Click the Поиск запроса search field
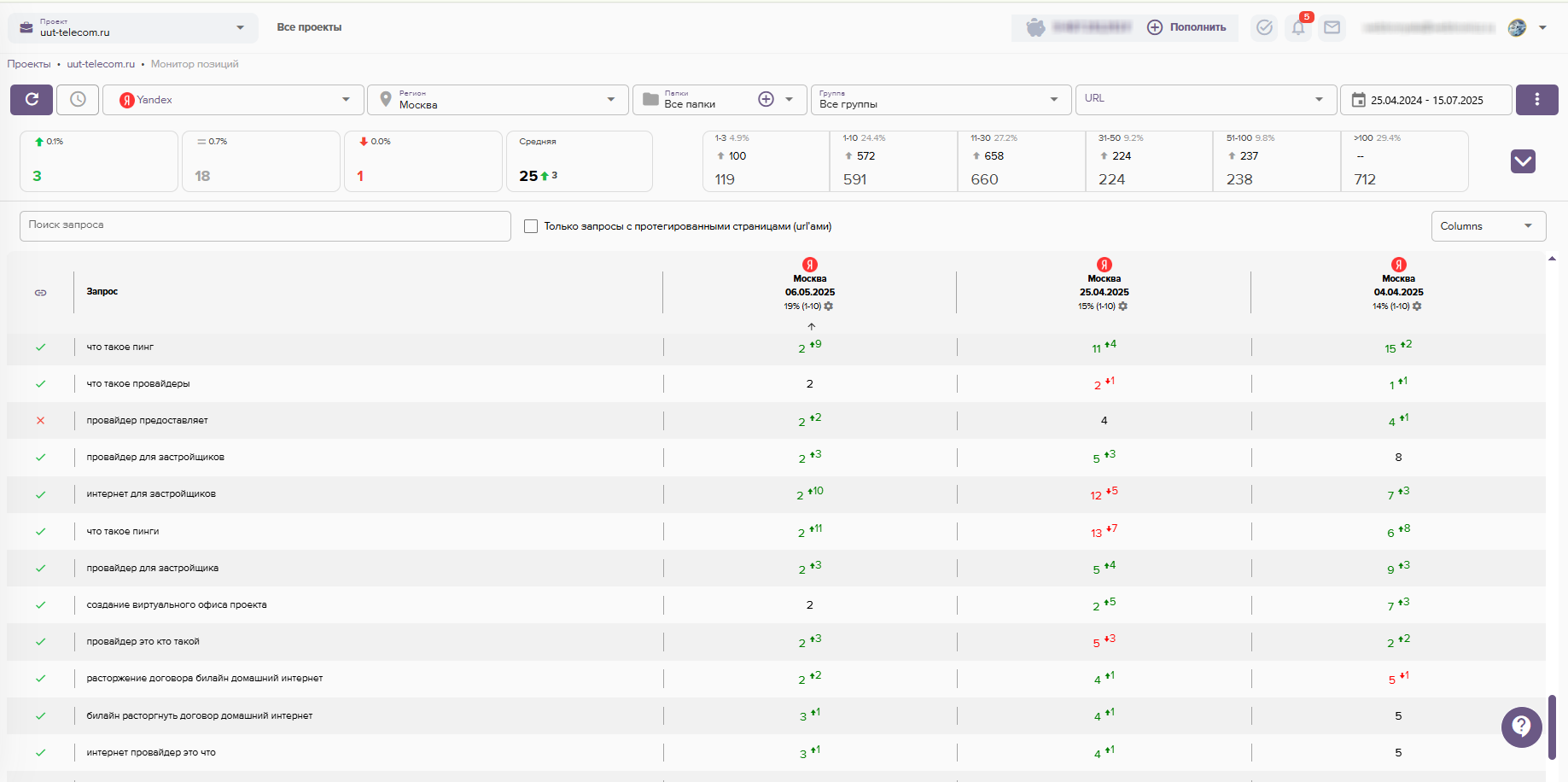Viewport: 1568px width, 782px height. (x=265, y=225)
